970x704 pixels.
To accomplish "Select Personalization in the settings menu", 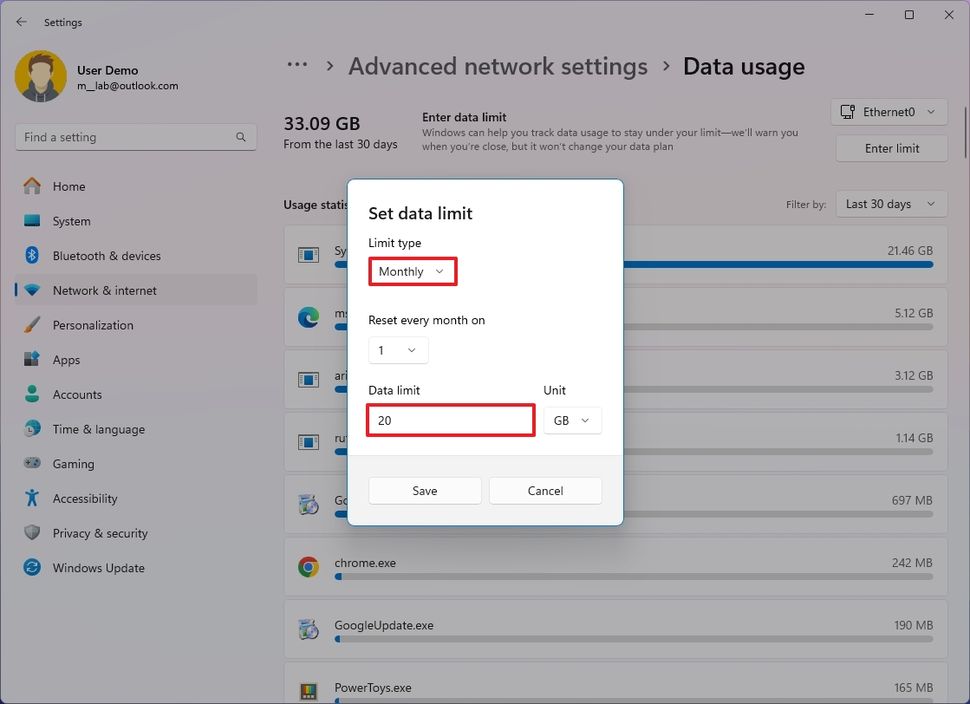I will (33, 324).
